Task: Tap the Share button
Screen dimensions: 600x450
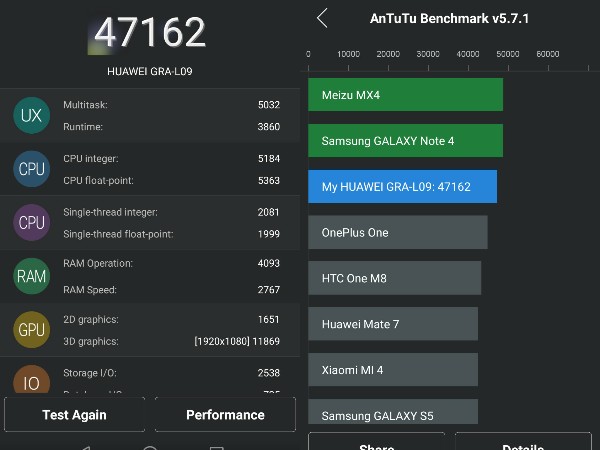Action: coord(377,442)
